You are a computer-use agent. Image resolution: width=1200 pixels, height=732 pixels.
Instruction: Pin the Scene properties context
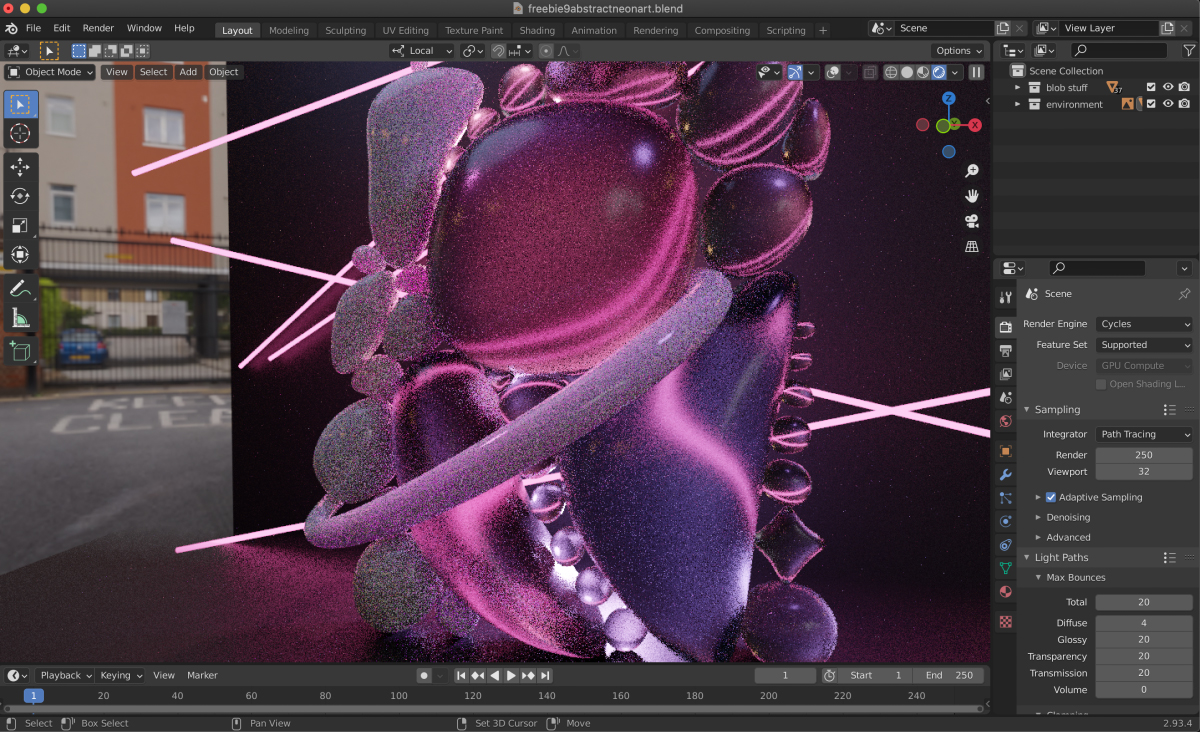click(1185, 294)
